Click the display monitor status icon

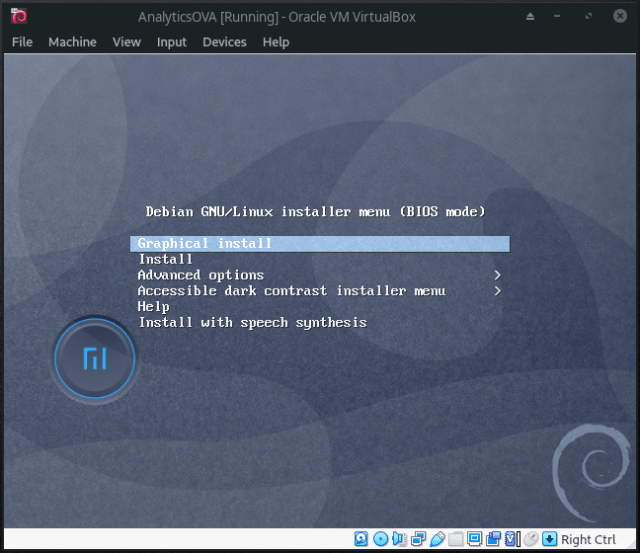(475, 539)
